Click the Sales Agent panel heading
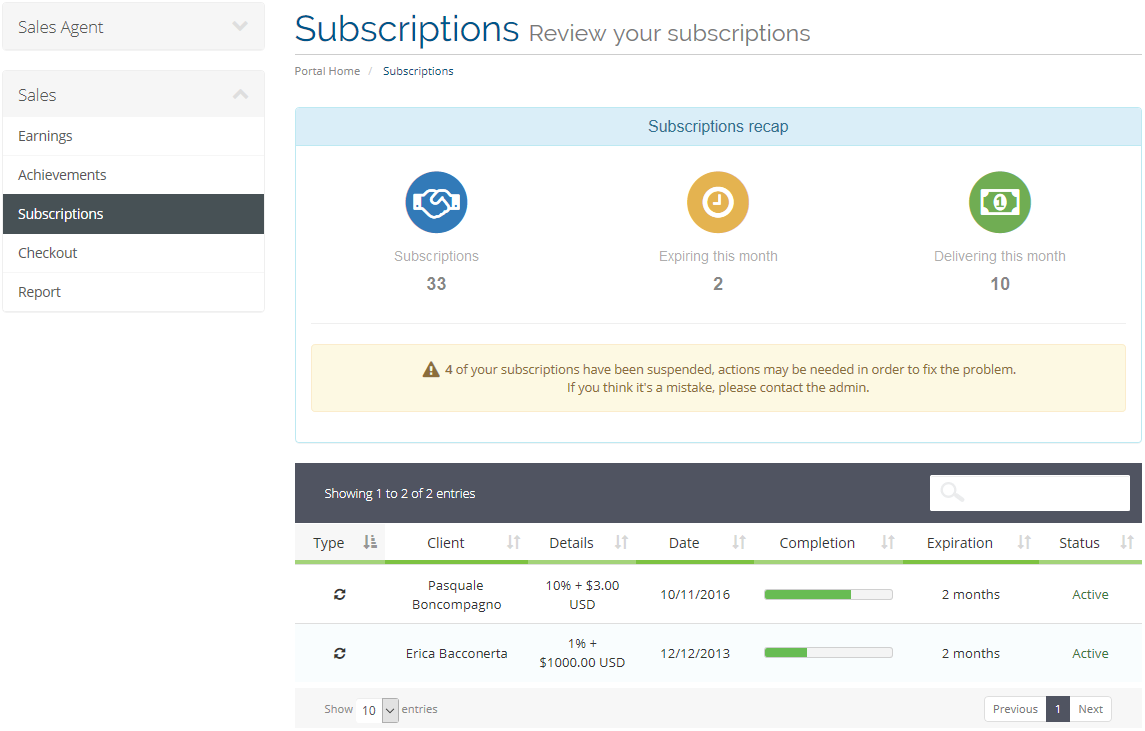The width and height of the screenshot is (1145, 731). [134, 27]
